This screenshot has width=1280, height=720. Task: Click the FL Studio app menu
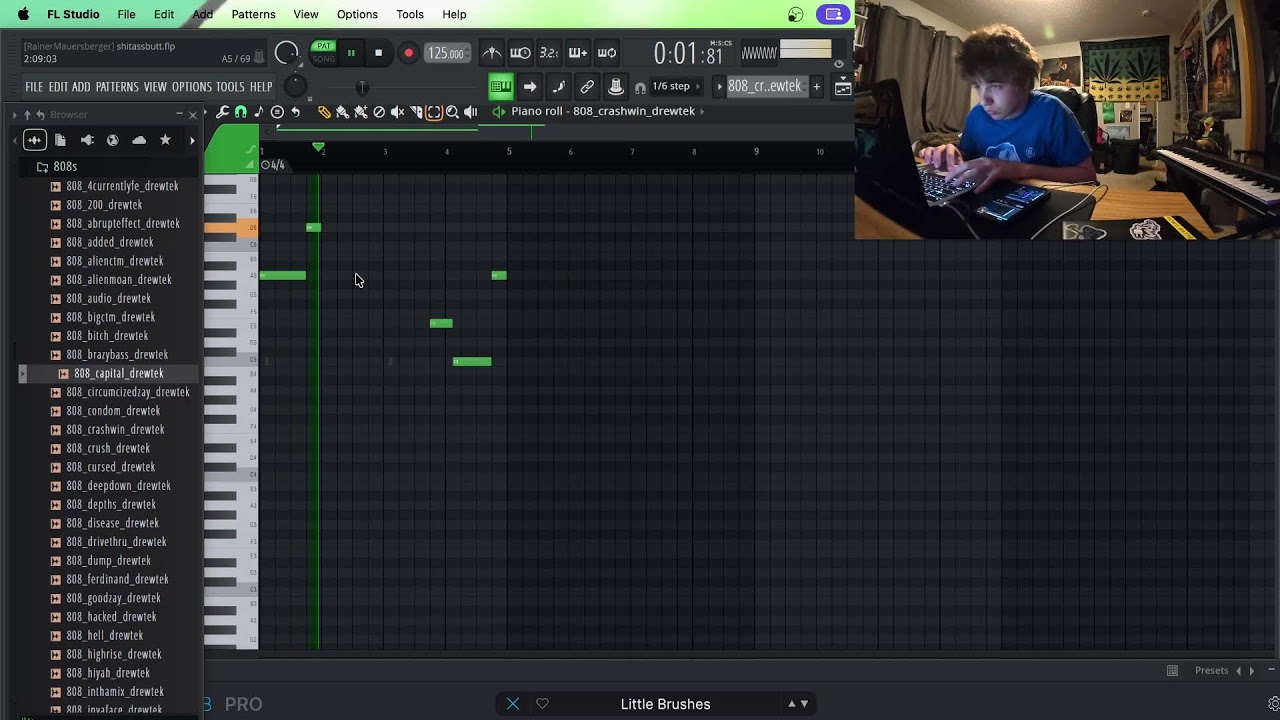point(73,14)
